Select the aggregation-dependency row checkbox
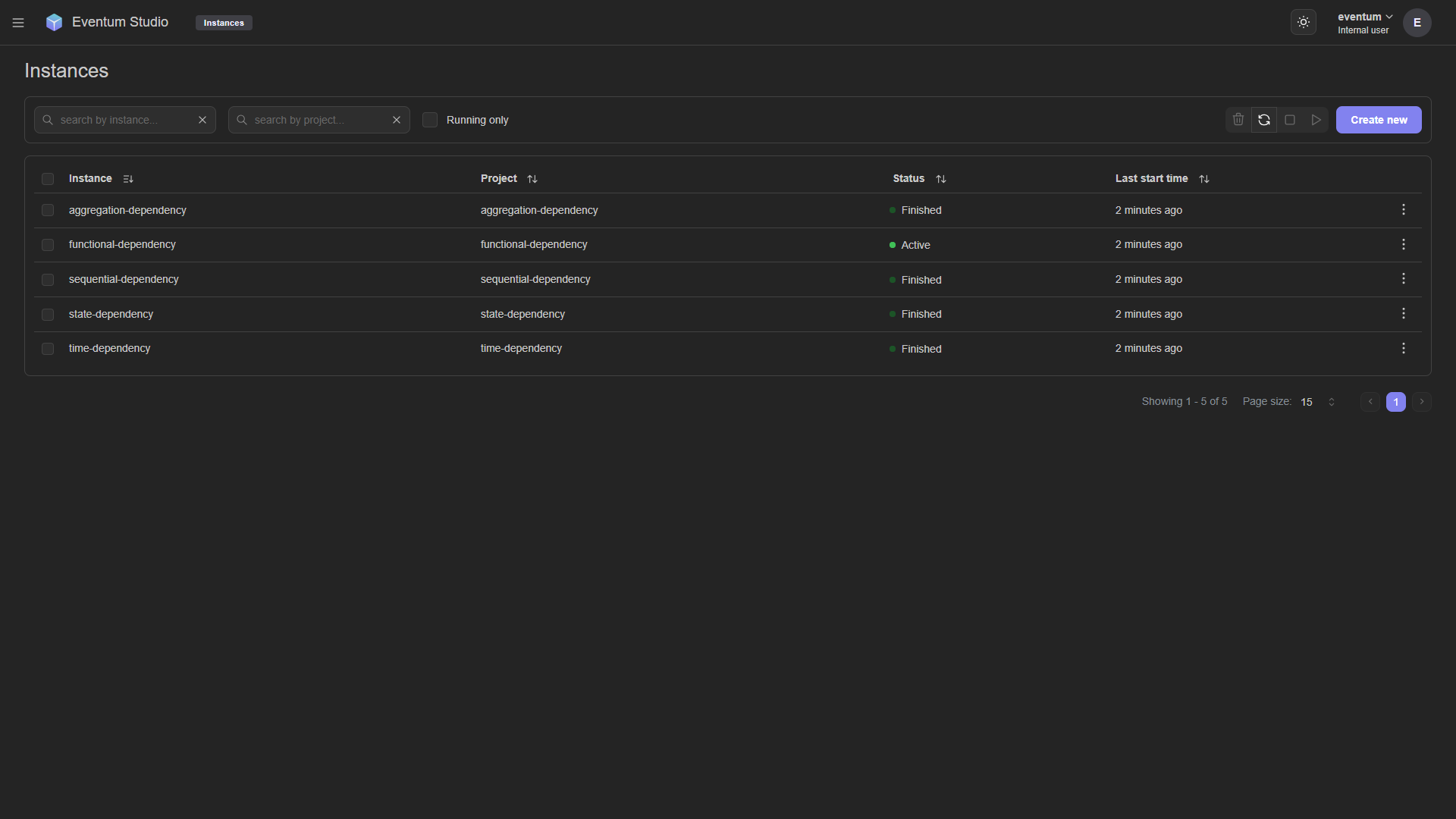The height and width of the screenshot is (819, 1456). pyautogui.click(x=48, y=210)
